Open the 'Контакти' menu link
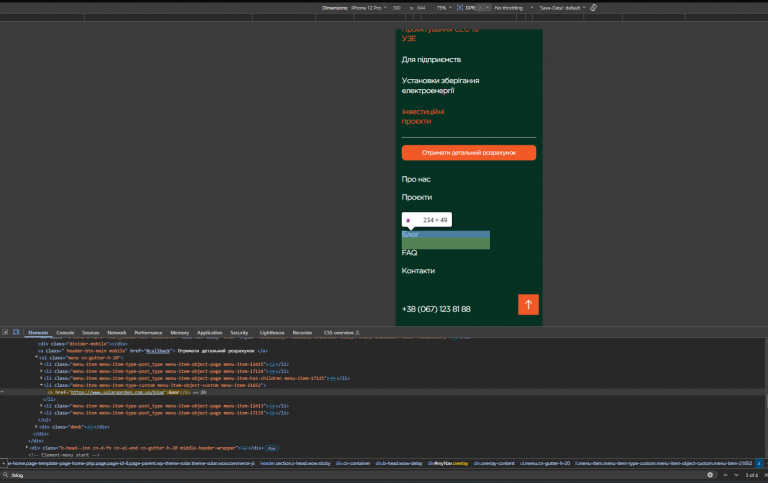Image resolution: width=768 pixels, height=483 pixels. coord(418,271)
